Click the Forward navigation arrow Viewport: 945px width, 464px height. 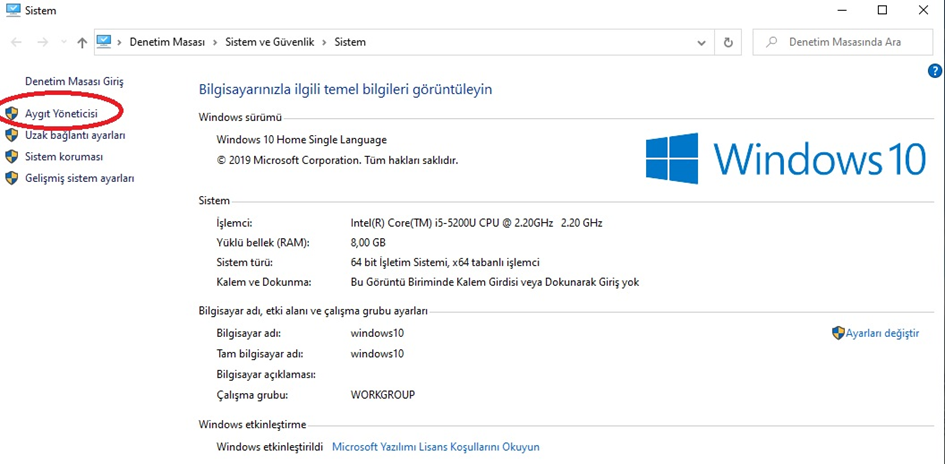point(42,43)
